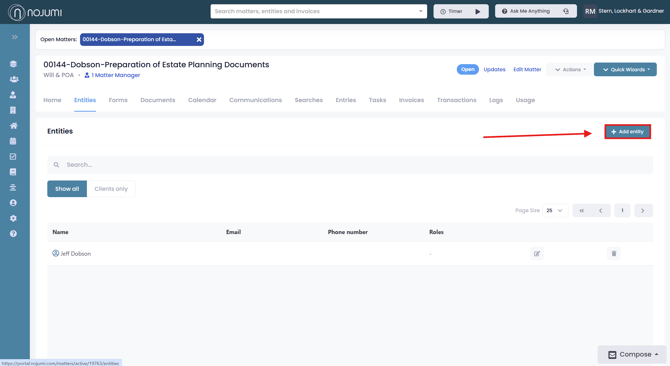Click the Edit Matter link

point(527,69)
